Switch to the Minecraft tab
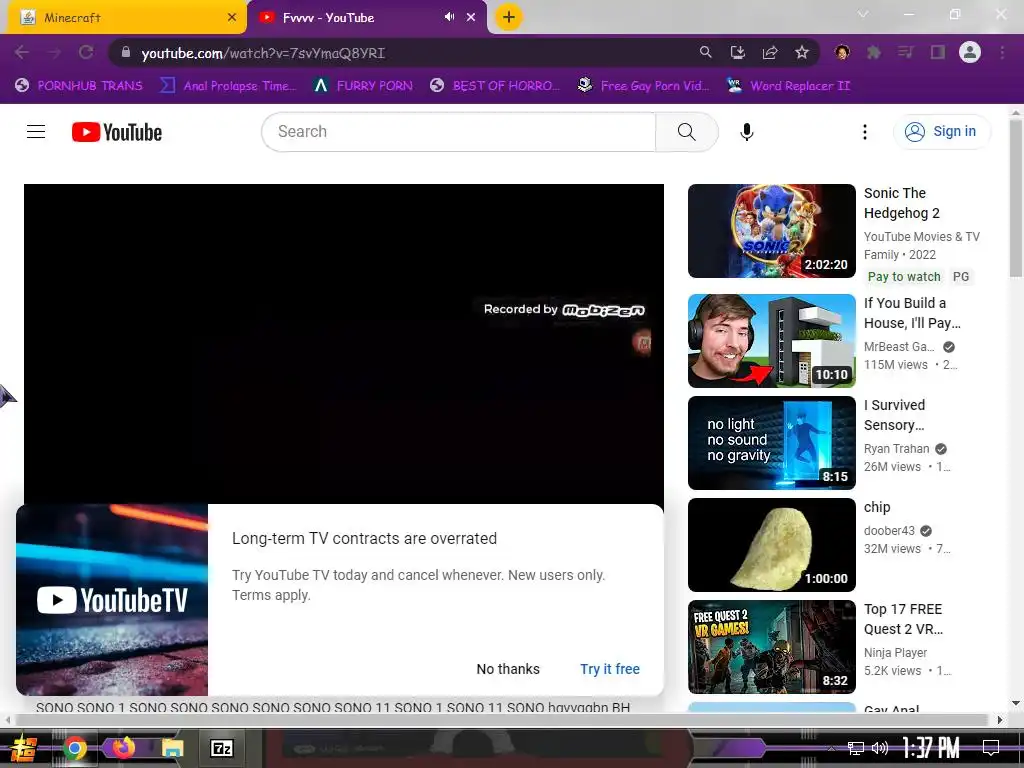 click(x=124, y=18)
